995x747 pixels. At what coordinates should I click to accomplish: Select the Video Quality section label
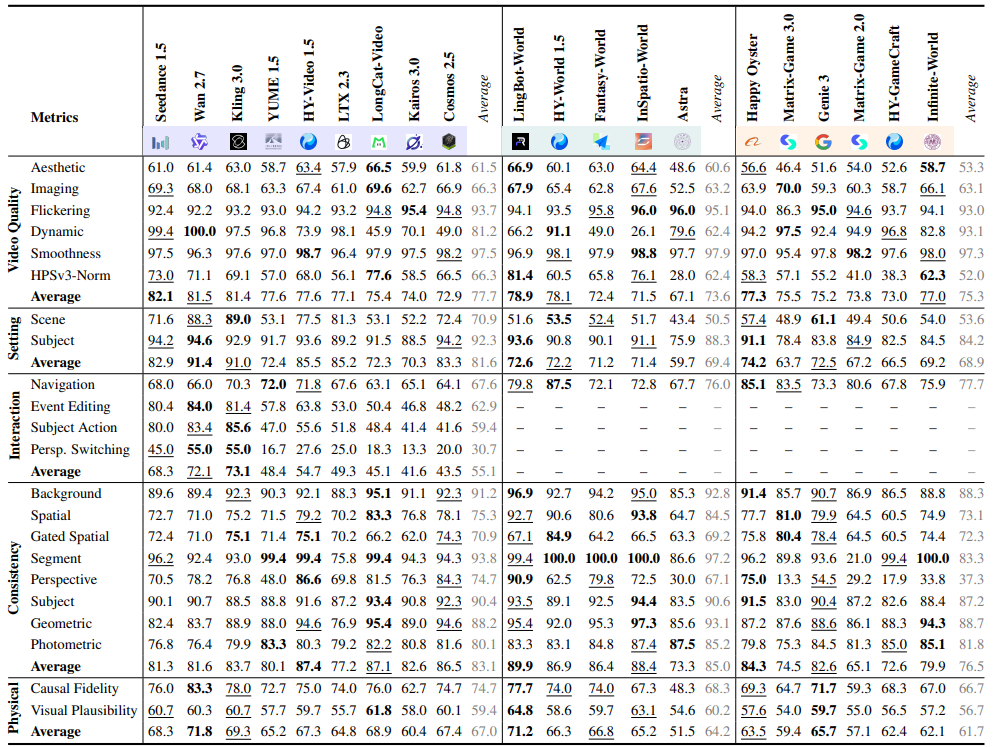click(x=13, y=230)
